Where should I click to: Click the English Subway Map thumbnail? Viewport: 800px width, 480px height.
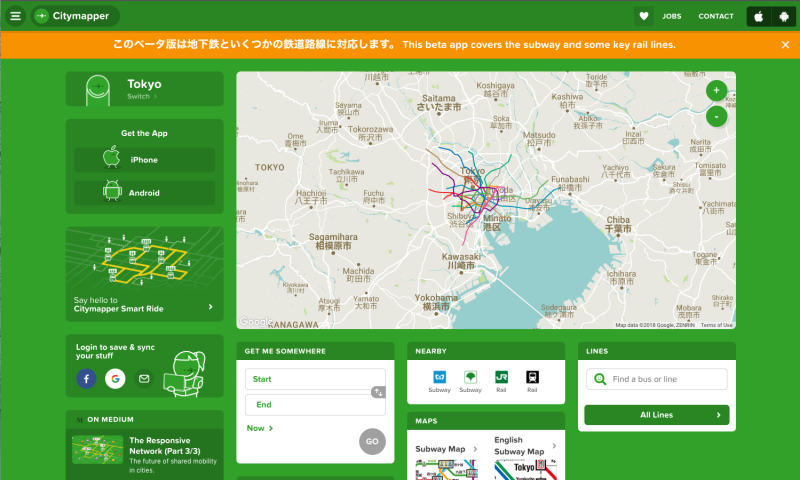coord(526,470)
